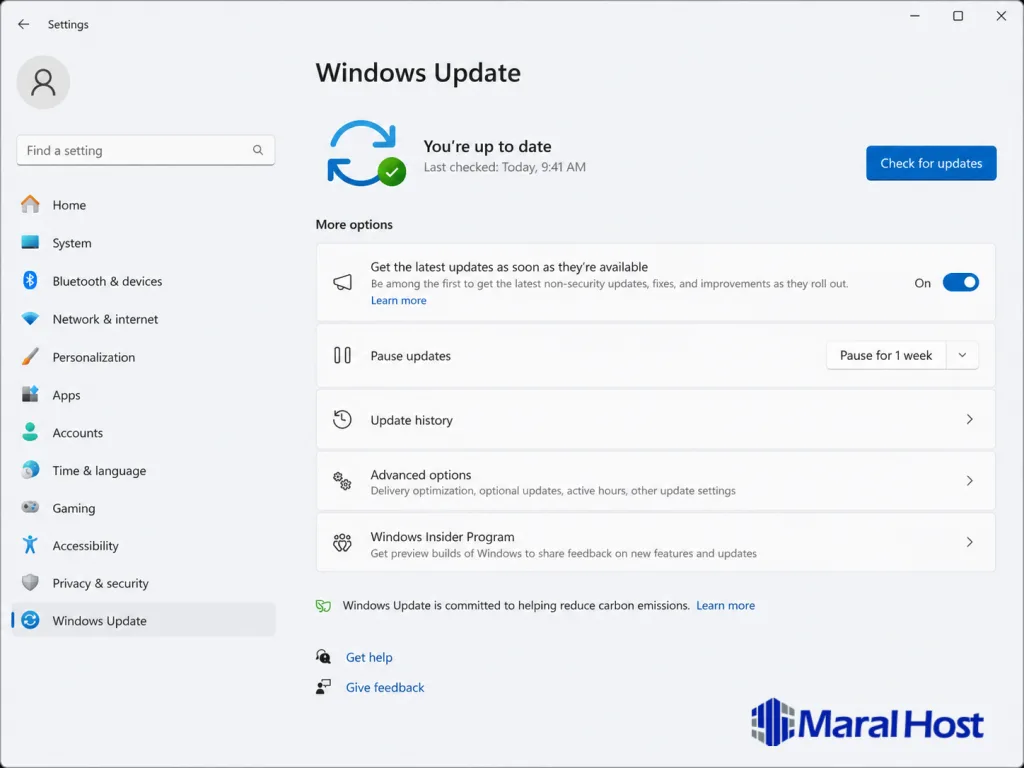The image size is (1024, 768).
Task: Click the large update status sync icon
Action: coord(366,153)
